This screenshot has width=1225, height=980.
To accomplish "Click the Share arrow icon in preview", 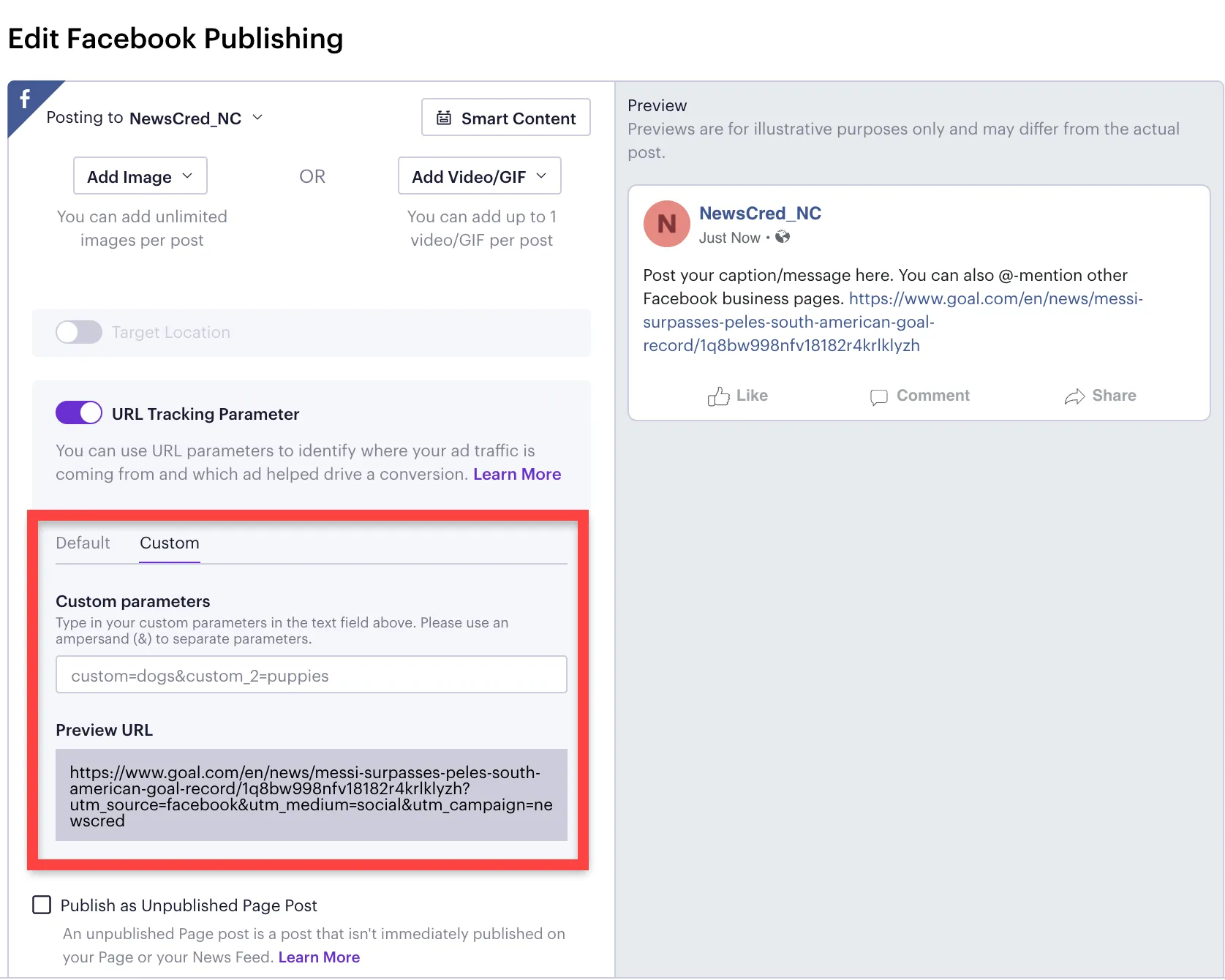I will pos(1074,396).
